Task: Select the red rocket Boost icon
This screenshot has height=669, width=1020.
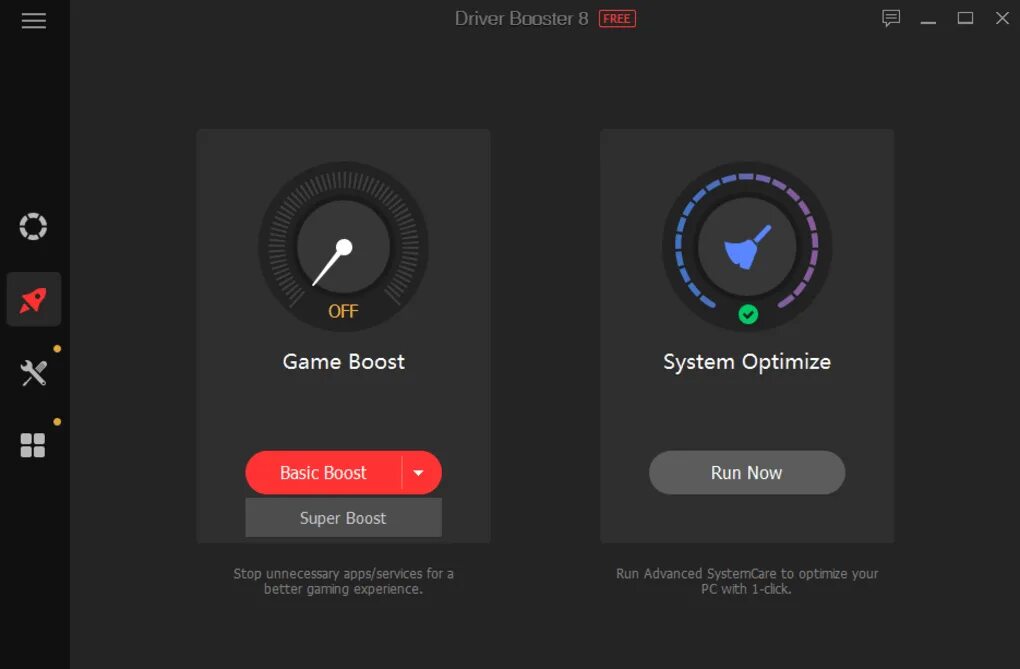Action: pyautogui.click(x=34, y=299)
